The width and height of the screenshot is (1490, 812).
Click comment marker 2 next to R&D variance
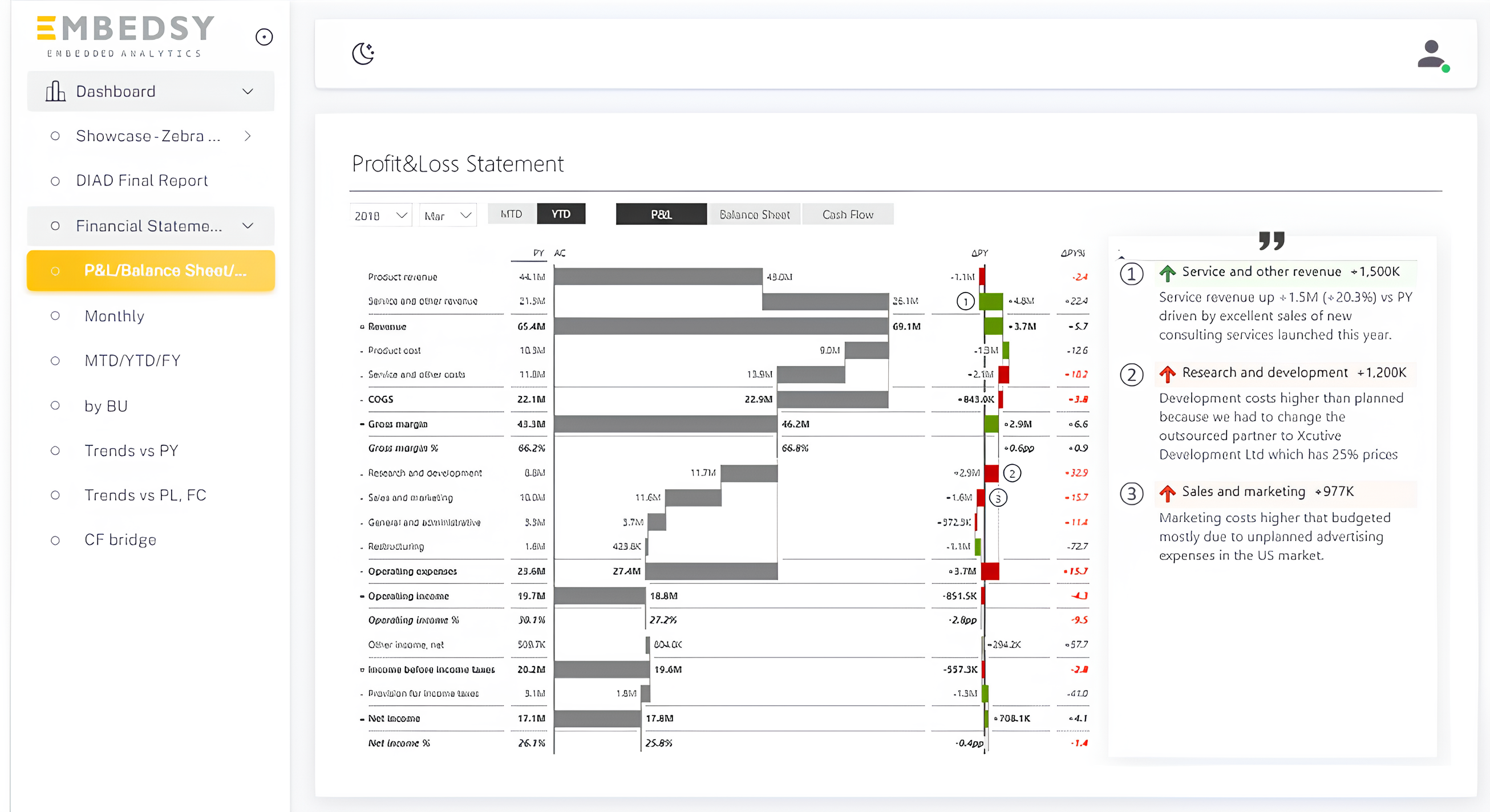point(1011,473)
